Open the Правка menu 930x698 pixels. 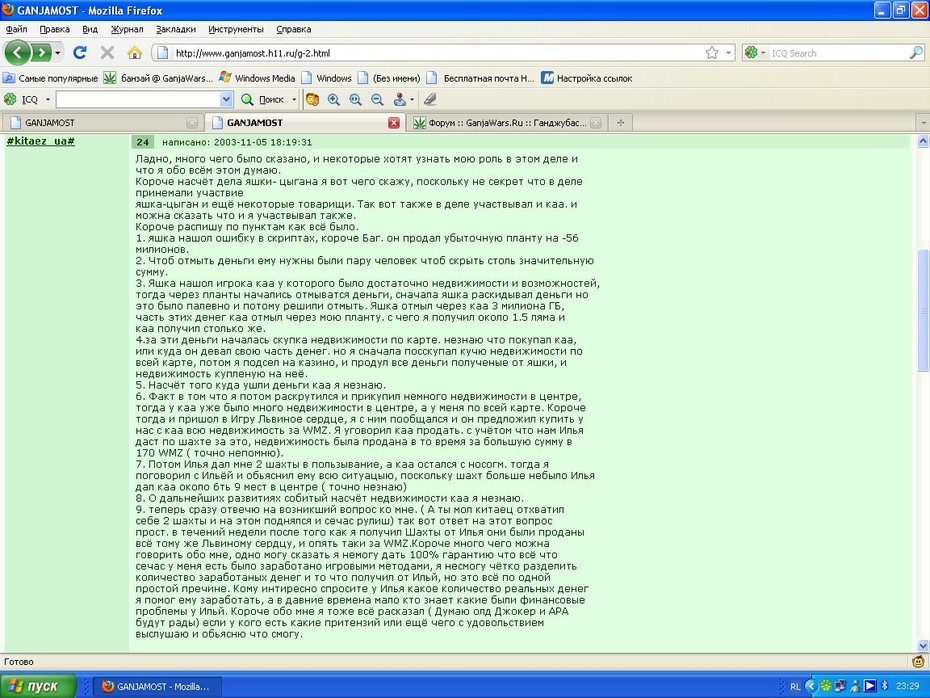coord(55,29)
